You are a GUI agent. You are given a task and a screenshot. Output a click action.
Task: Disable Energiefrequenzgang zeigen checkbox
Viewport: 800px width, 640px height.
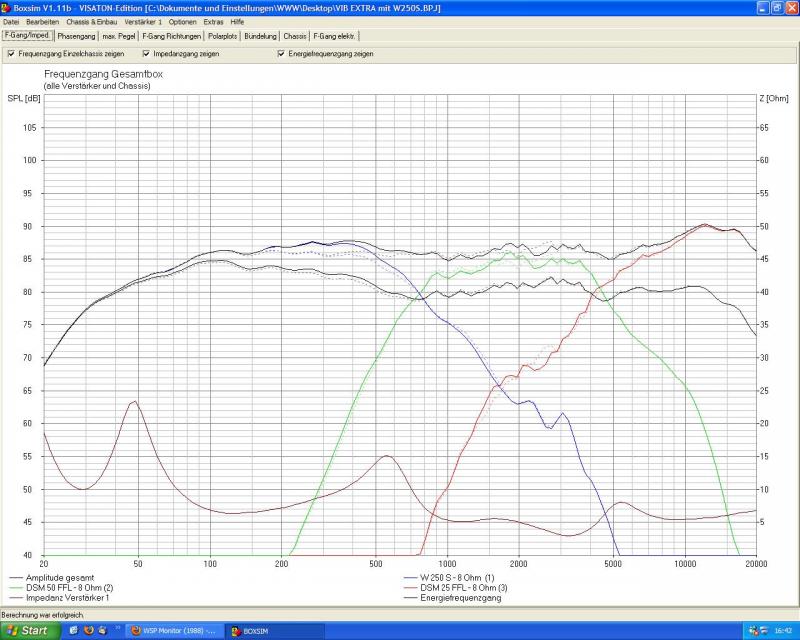281,54
